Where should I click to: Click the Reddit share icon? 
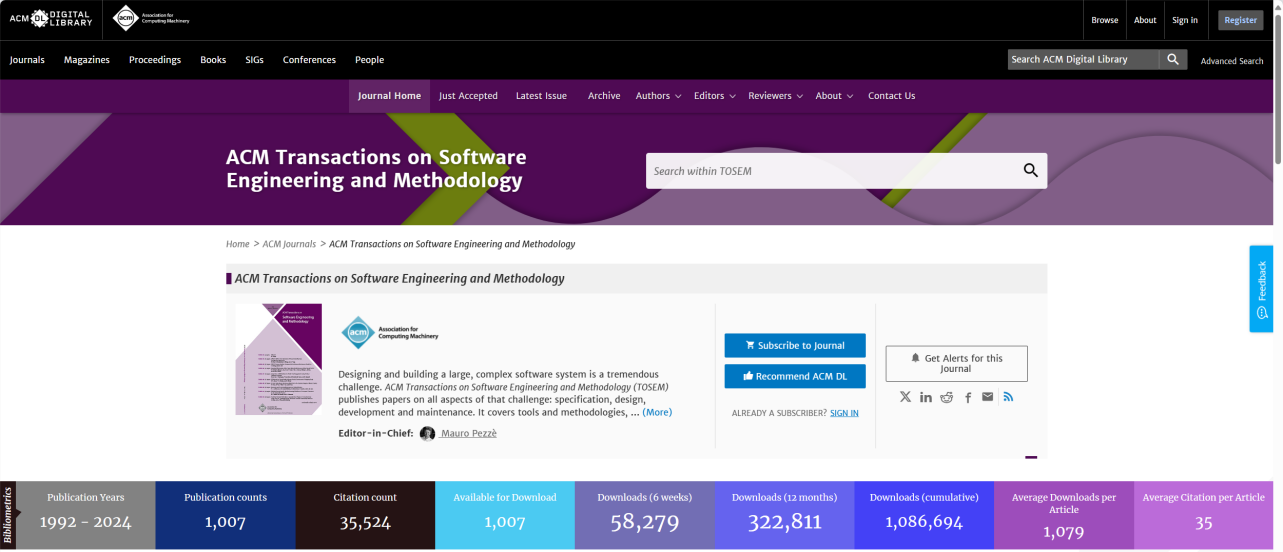(947, 397)
